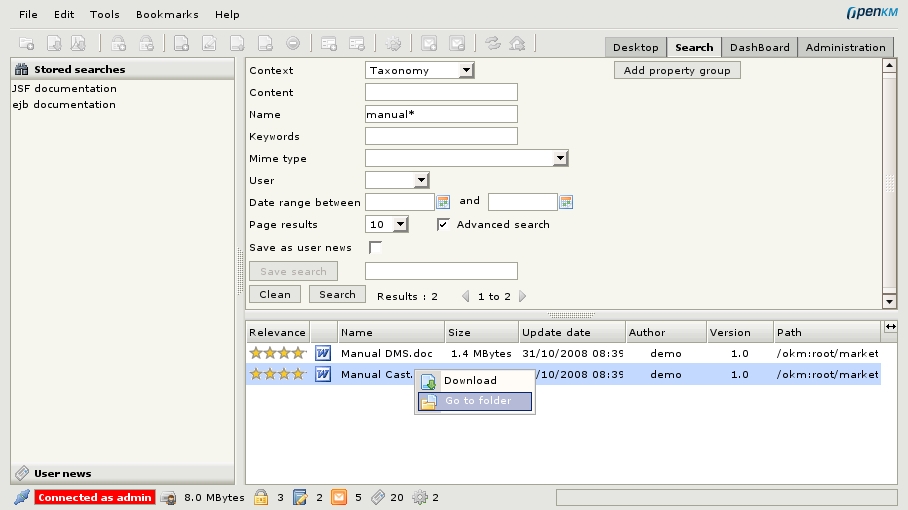Click the add subscription mail toolbar icon
The image size is (908, 510).
coord(429,43)
